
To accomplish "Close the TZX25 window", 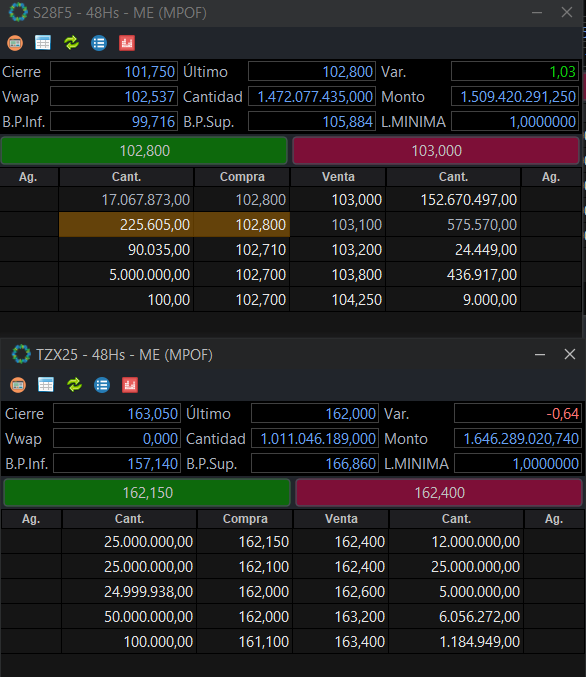I will click(x=570, y=354).
